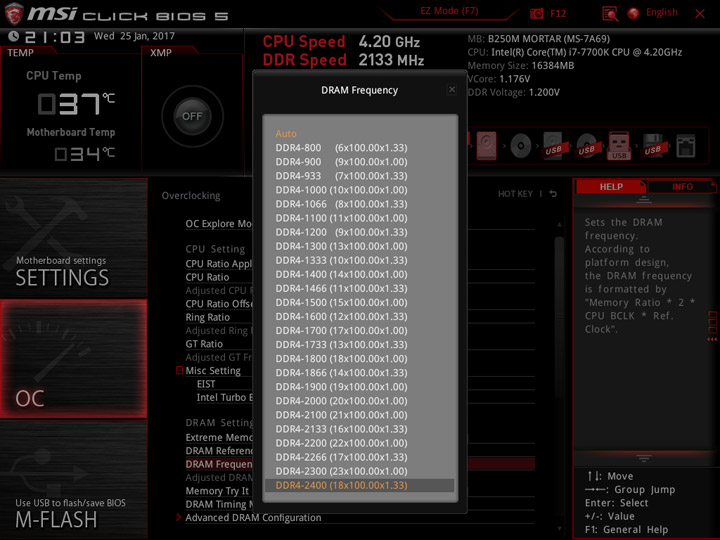The height and width of the screenshot is (540, 720).
Task: Select DDR4-1100 (11x100.00x1.00)
Action: click(x=341, y=218)
